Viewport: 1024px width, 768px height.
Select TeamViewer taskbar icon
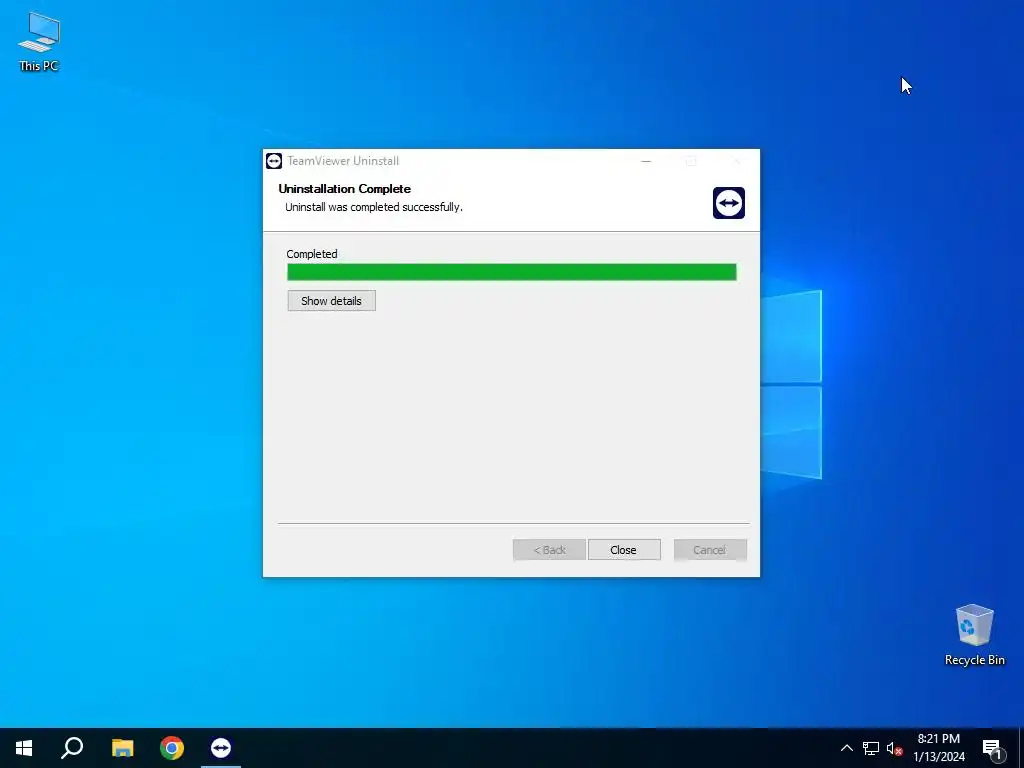coord(221,748)
